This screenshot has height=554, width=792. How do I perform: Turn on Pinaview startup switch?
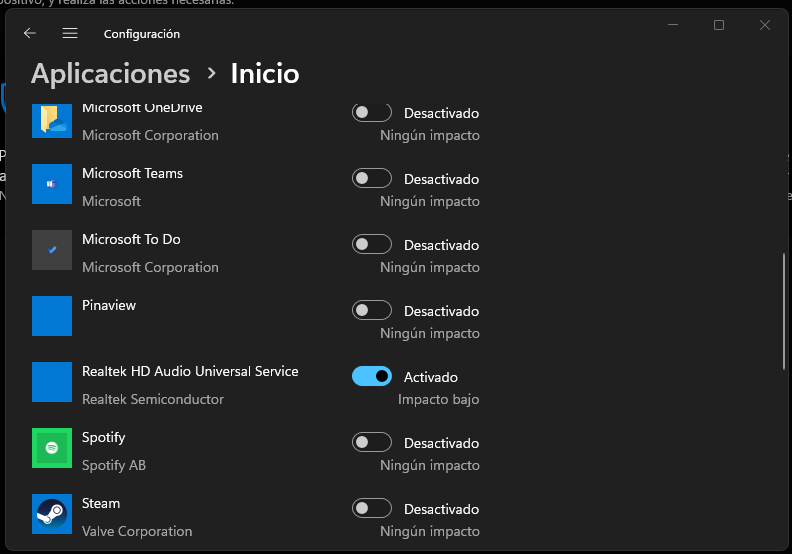372,310
